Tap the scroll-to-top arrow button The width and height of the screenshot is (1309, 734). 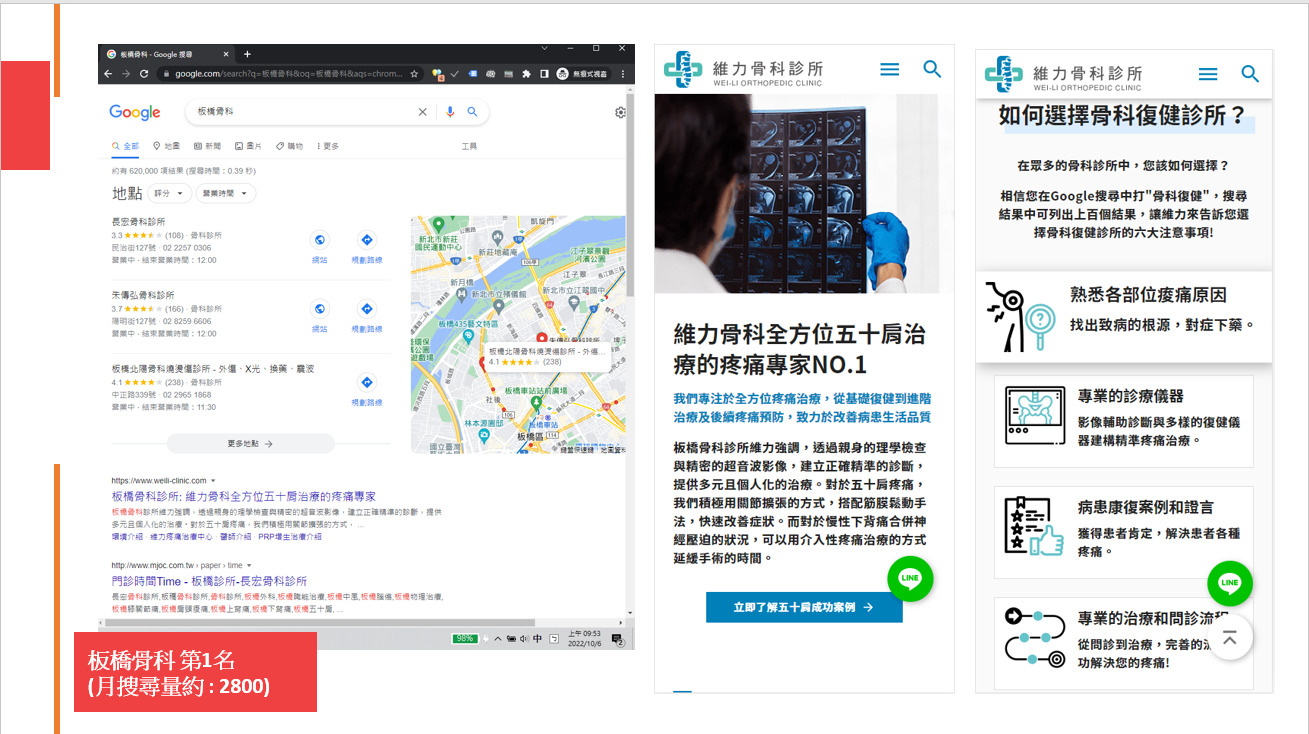click(1230, 639)
